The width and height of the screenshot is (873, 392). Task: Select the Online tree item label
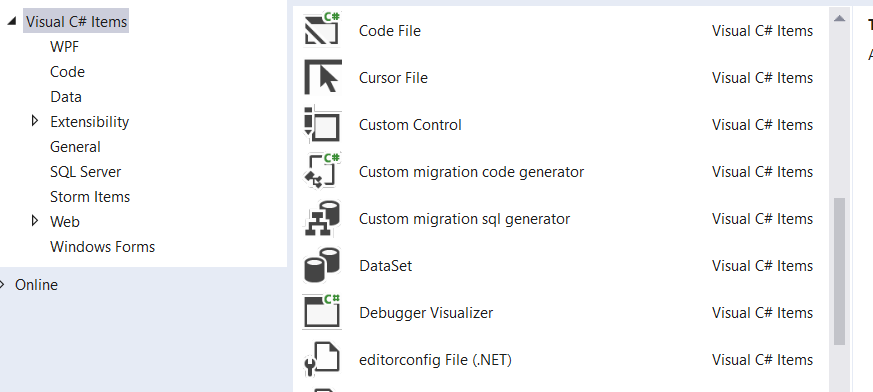[x=36, y=285]
